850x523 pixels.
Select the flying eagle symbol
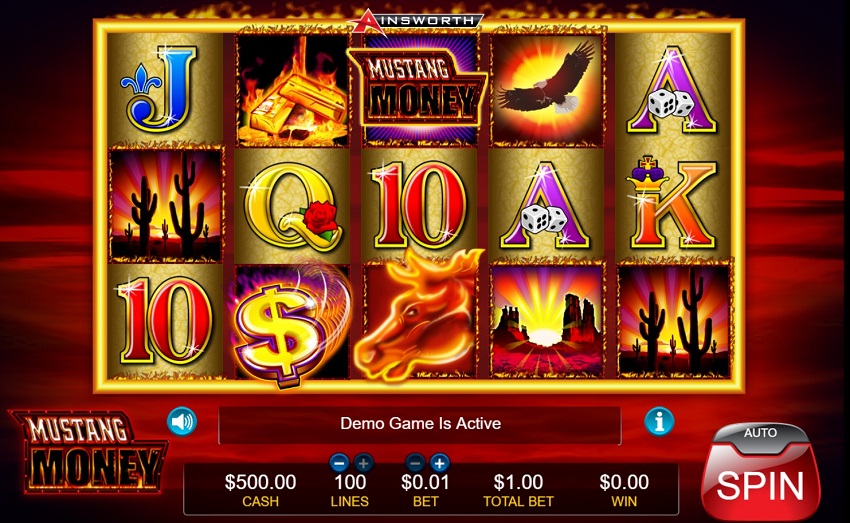pyautogui.click(x=547, y=87)
